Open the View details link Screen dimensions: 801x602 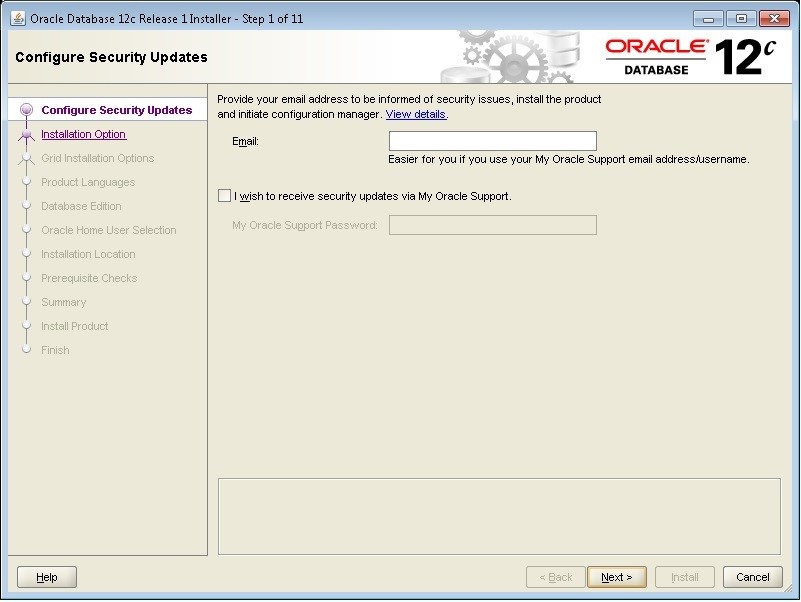tap(415, 114)
